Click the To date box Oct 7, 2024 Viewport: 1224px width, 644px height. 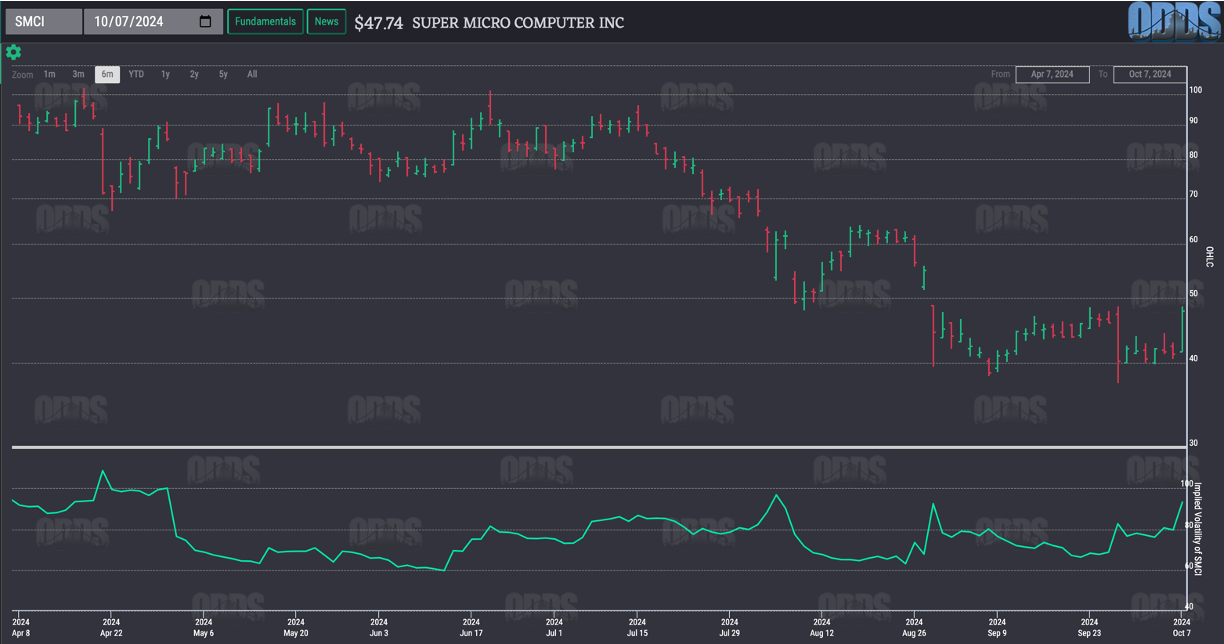1149,75
